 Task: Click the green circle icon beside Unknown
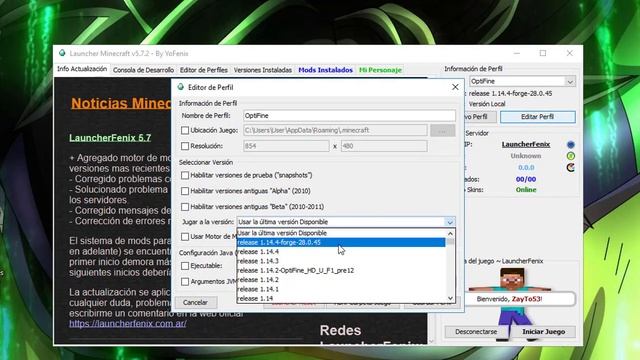coord(571,156)
